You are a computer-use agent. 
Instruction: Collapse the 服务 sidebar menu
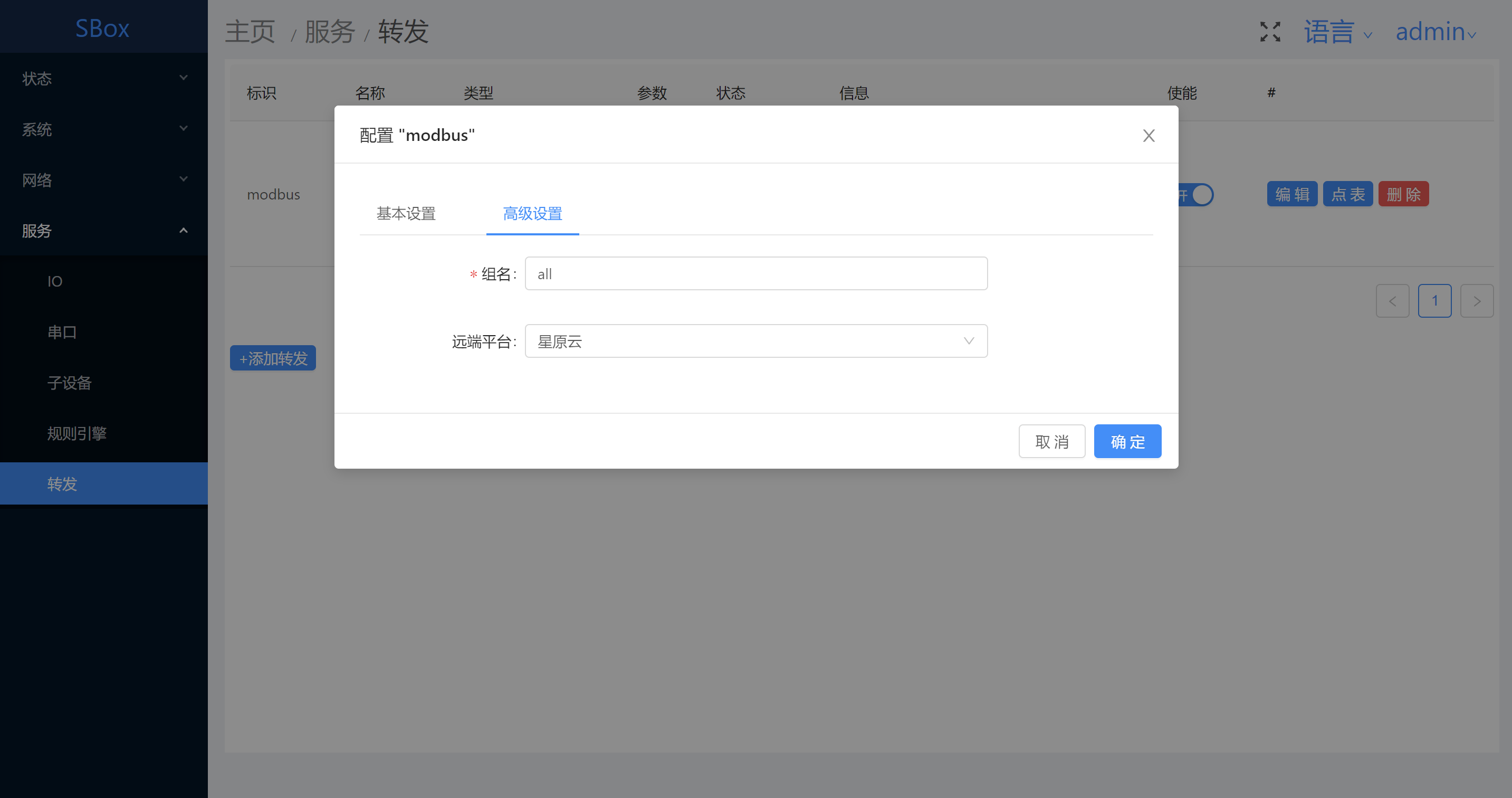tap(103, 231)
